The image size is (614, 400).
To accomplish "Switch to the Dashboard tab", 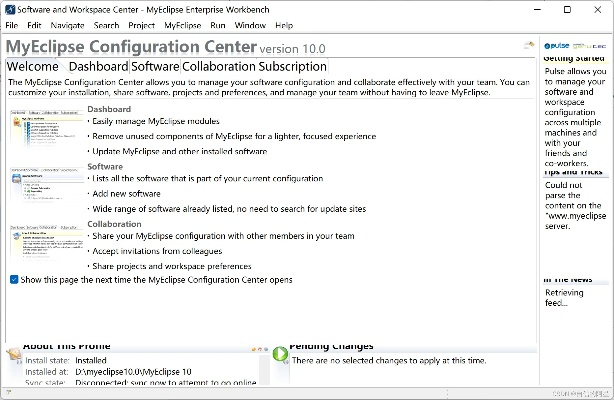I will 98,66.
